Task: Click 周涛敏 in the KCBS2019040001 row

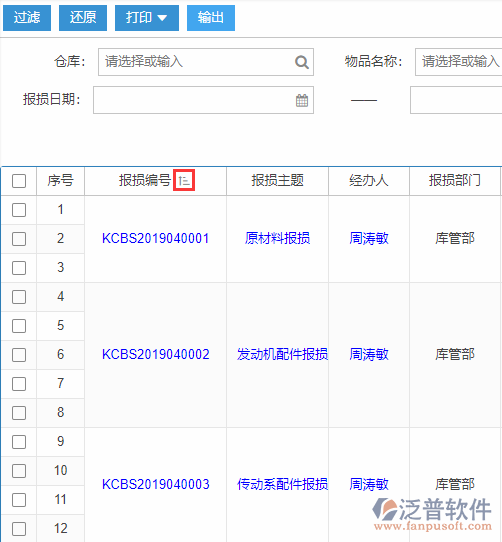Action: point(369,239)
